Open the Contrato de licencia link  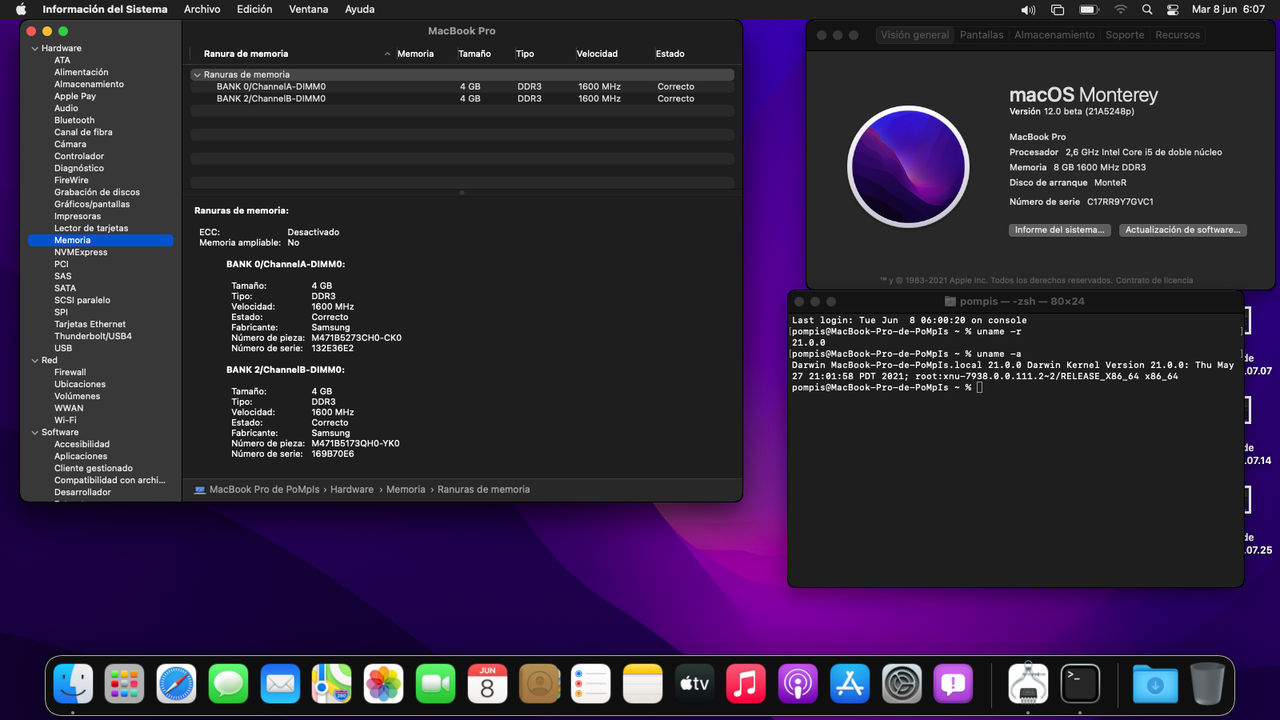(x=1154, y=280)
